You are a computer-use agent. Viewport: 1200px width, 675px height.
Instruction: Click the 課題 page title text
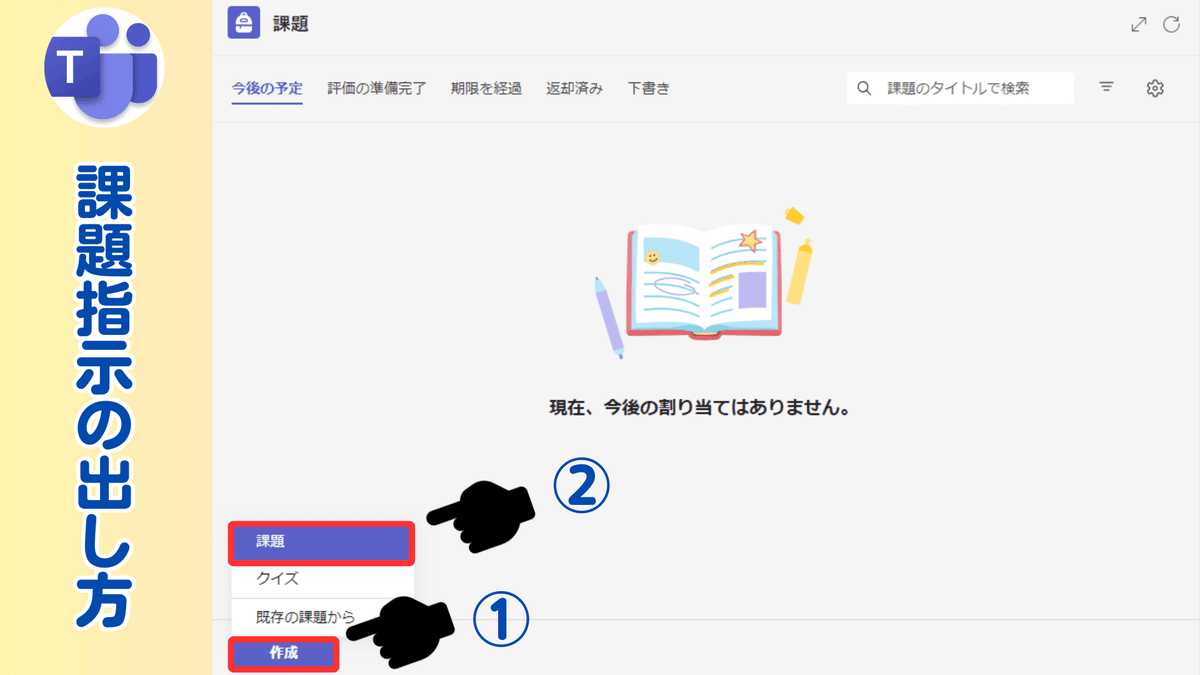coord(291,24)
